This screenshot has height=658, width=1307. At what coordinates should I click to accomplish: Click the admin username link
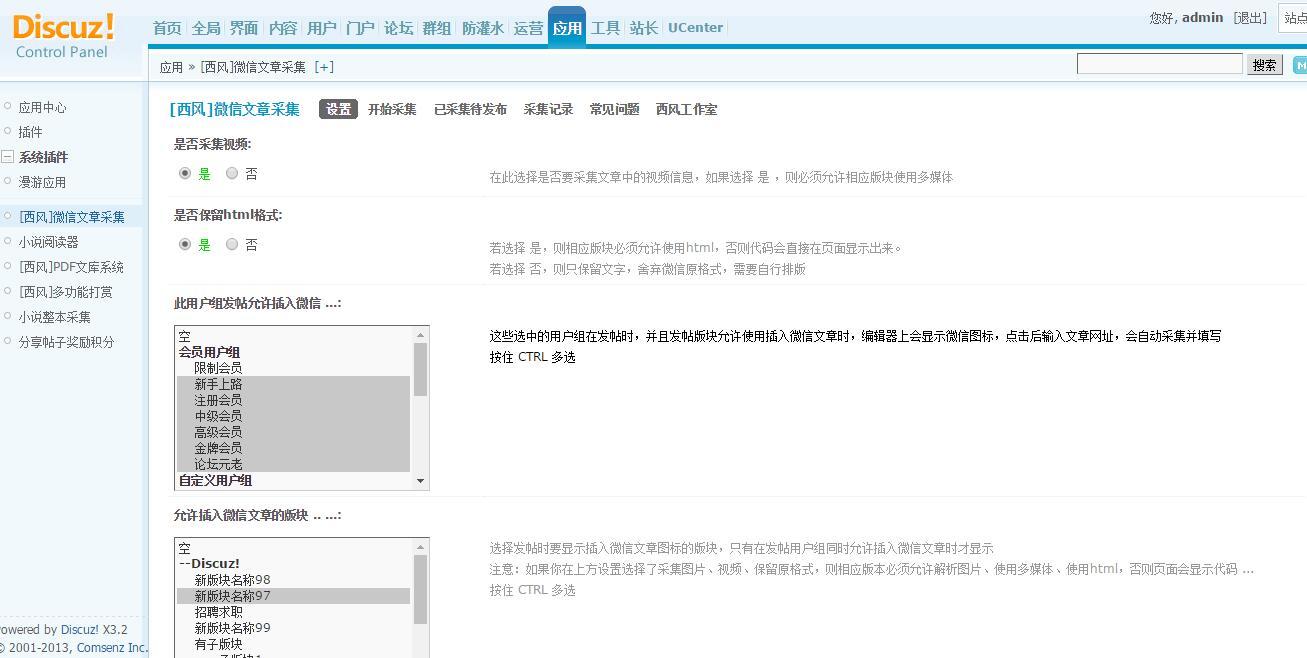(x=1202, y=18)
